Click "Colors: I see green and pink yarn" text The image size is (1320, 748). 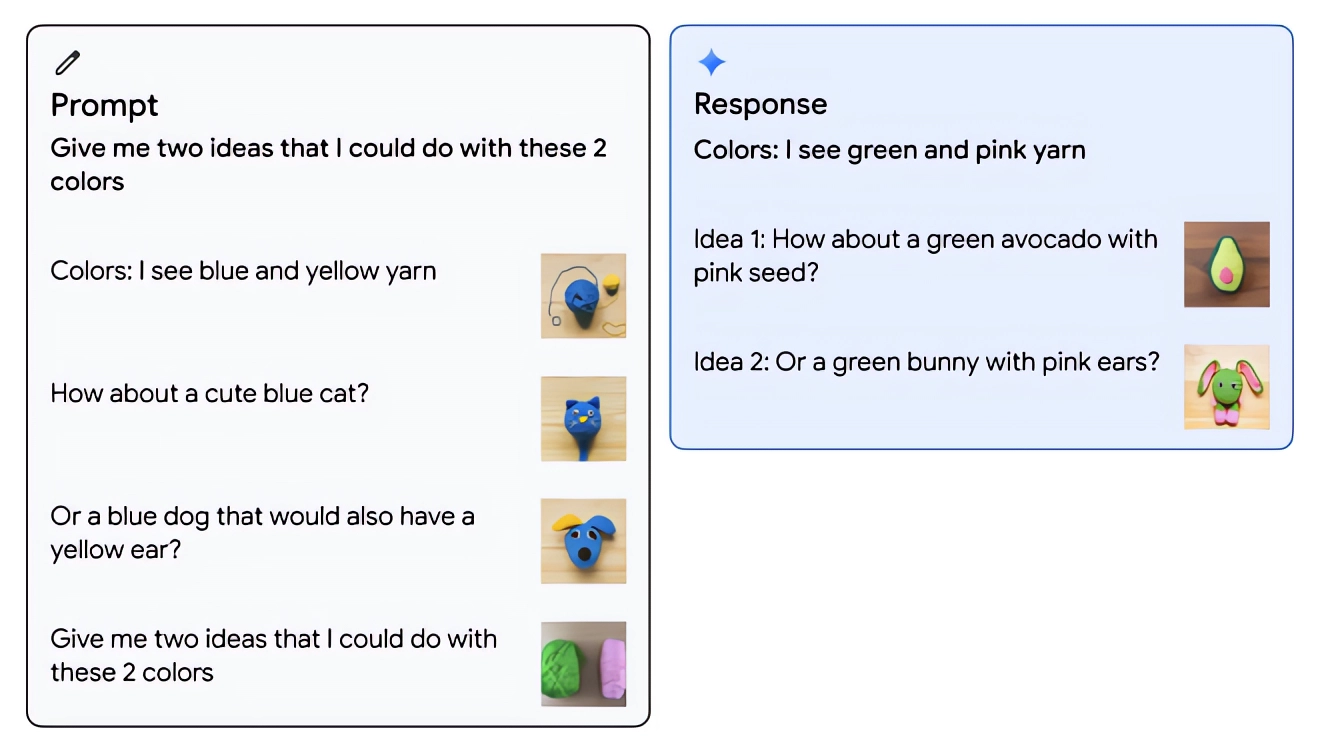[889, 151]
